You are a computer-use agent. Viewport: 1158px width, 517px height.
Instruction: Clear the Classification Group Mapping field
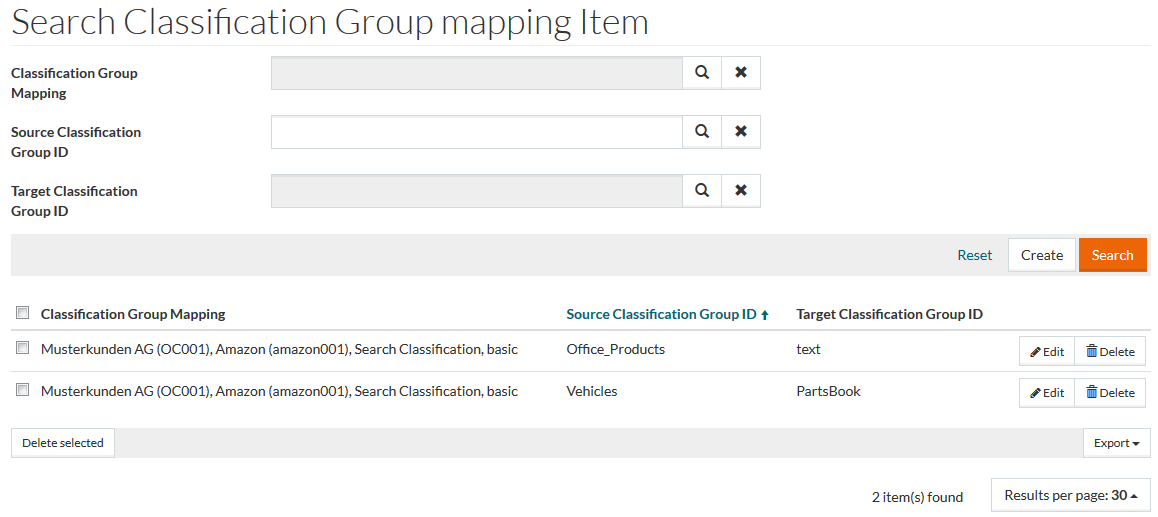pos(741,73)
